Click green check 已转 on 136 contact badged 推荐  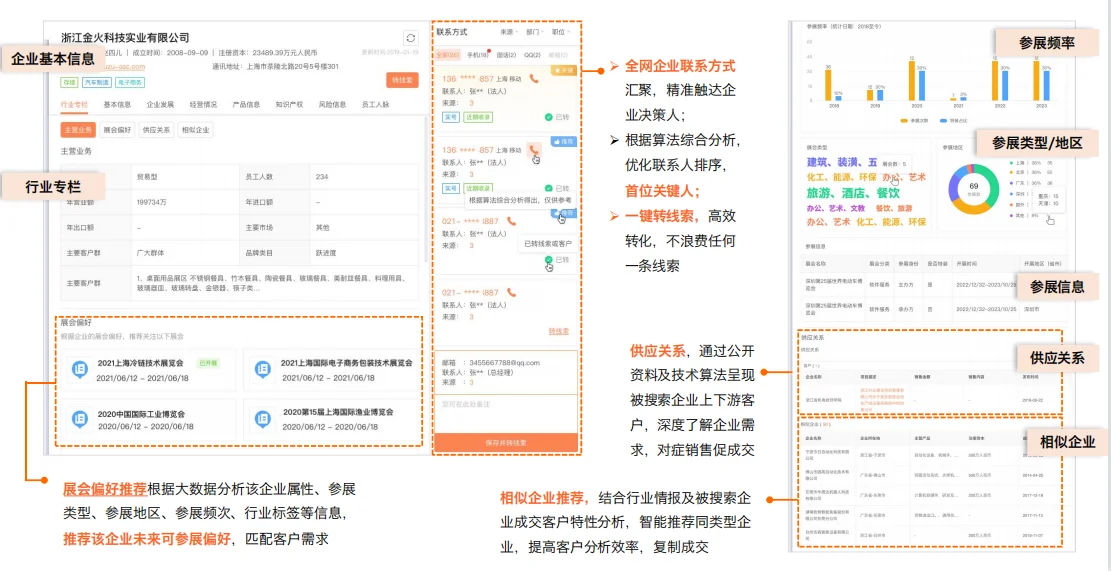coord(556,188)
